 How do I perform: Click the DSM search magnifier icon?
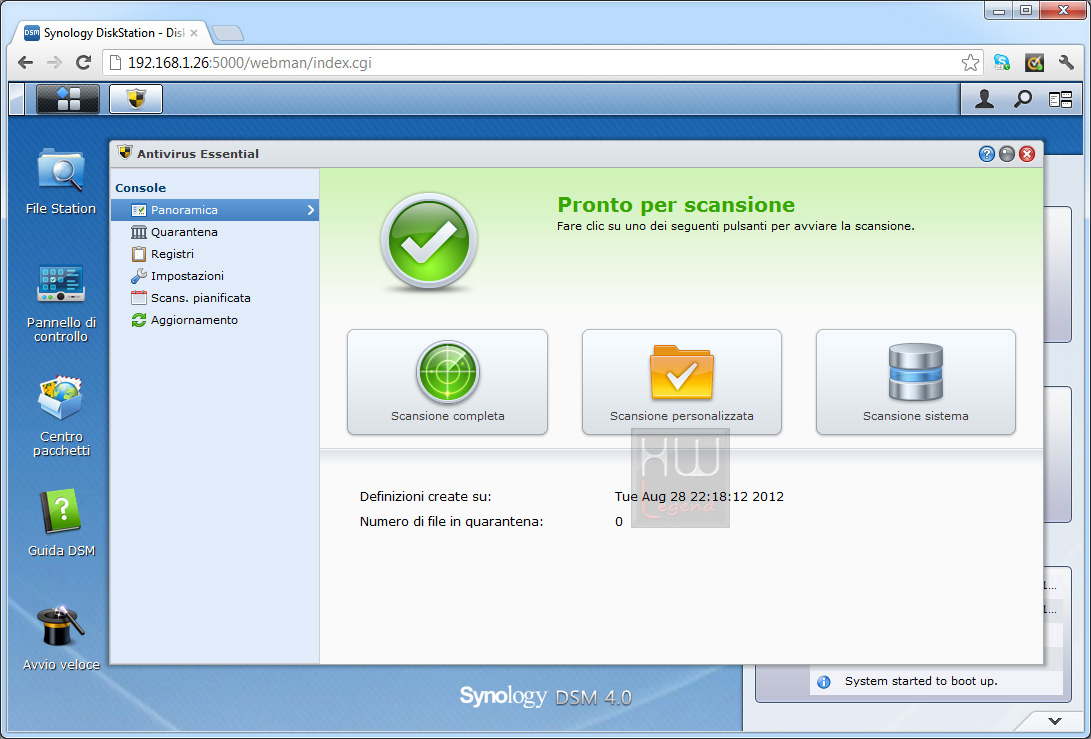(1022, 100)
